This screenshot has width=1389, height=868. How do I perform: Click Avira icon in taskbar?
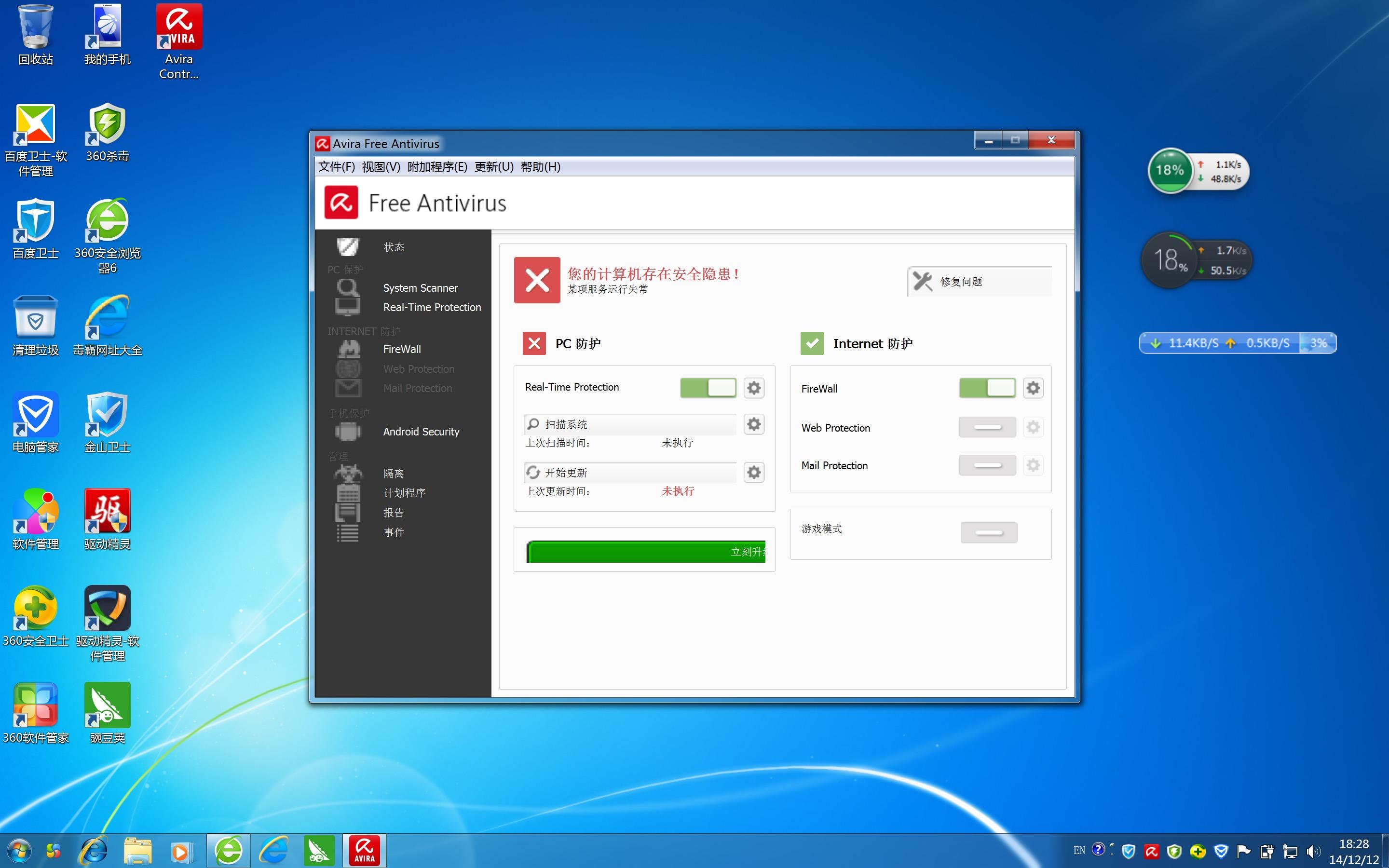(365, 850)
